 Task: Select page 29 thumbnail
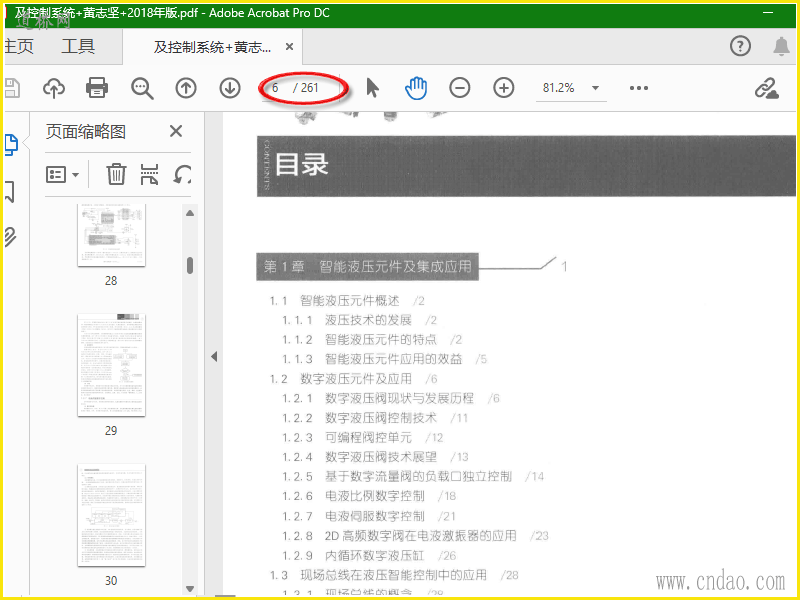coord(111,365)
